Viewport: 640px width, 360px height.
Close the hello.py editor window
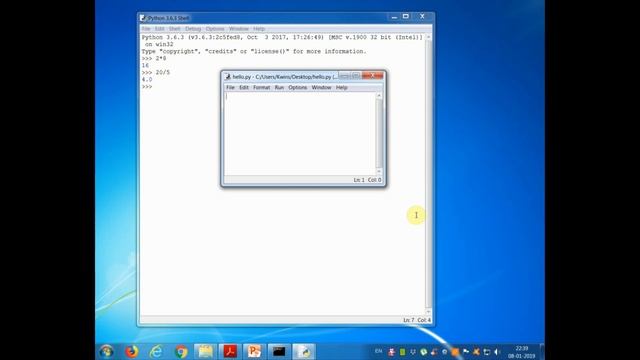[x=373, y=76]
